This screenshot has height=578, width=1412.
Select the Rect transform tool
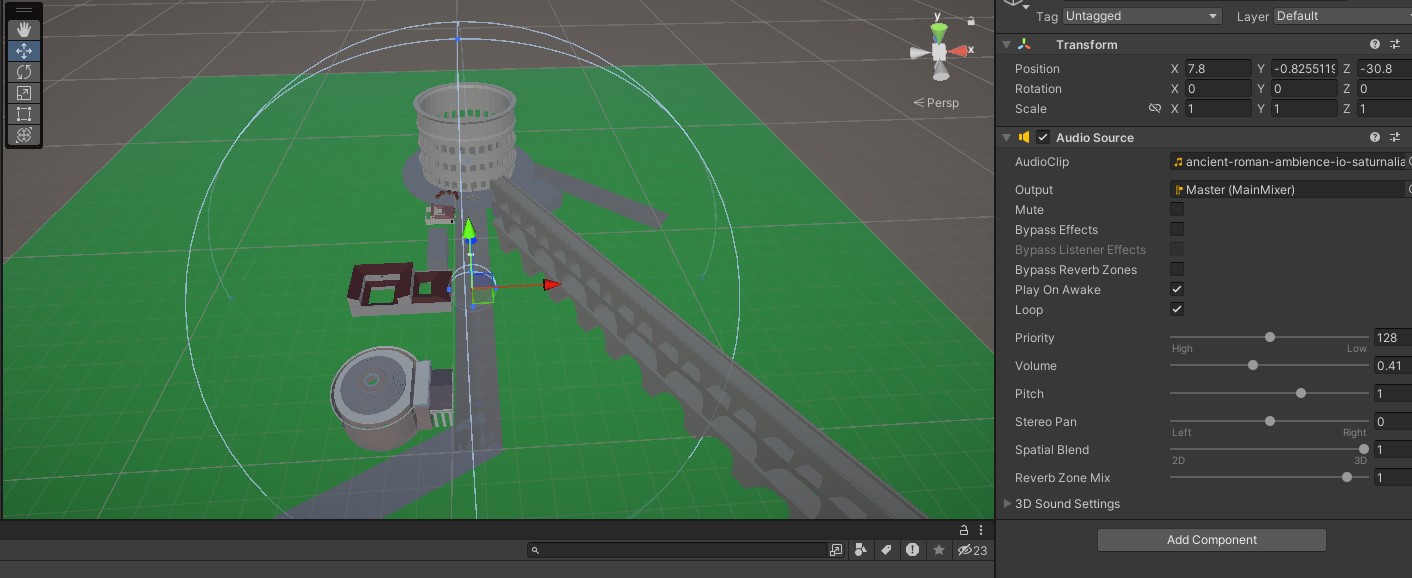click(24, 114)
